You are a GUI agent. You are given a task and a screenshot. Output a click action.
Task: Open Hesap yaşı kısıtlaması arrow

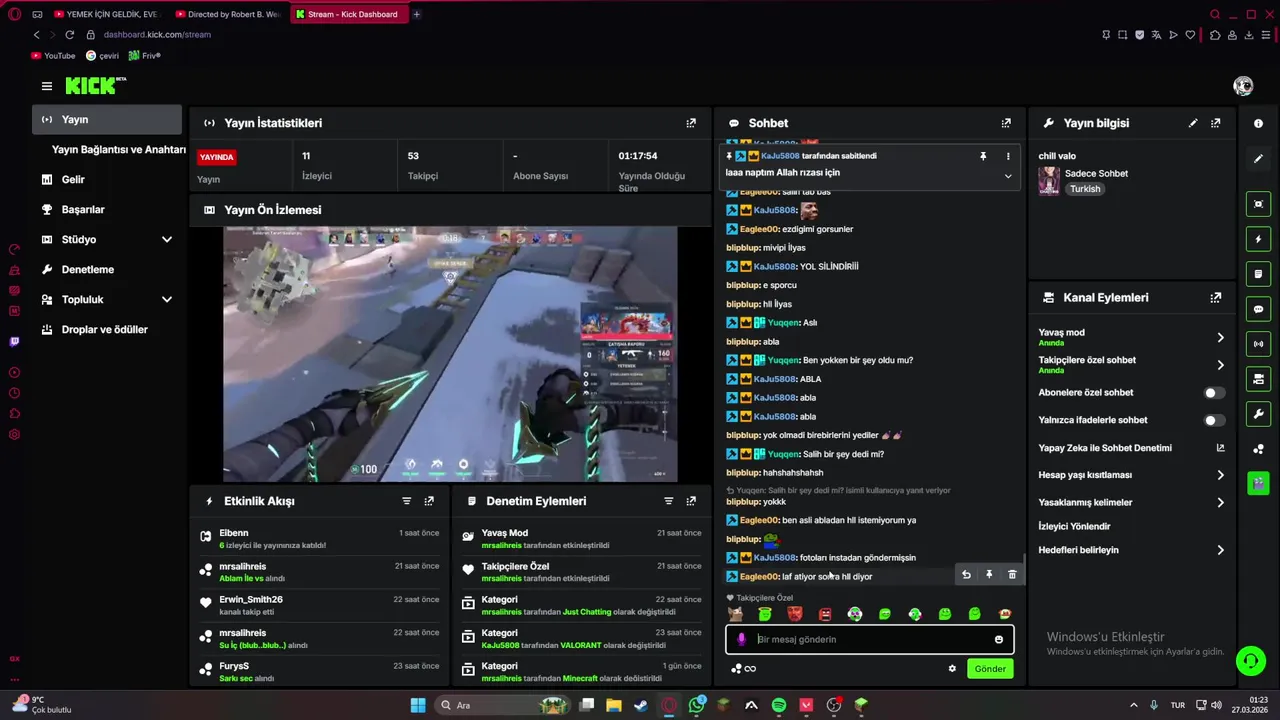point(1220,475)
